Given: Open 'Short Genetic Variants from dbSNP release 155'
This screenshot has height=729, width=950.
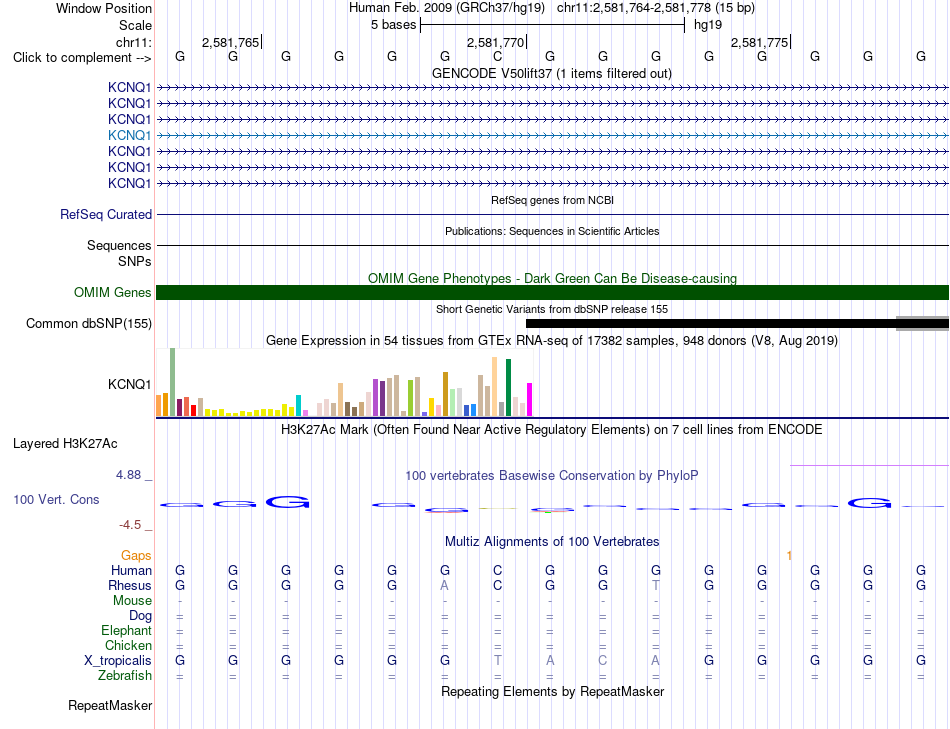Looking at the screenshot, I should click(x=552, y=309).
